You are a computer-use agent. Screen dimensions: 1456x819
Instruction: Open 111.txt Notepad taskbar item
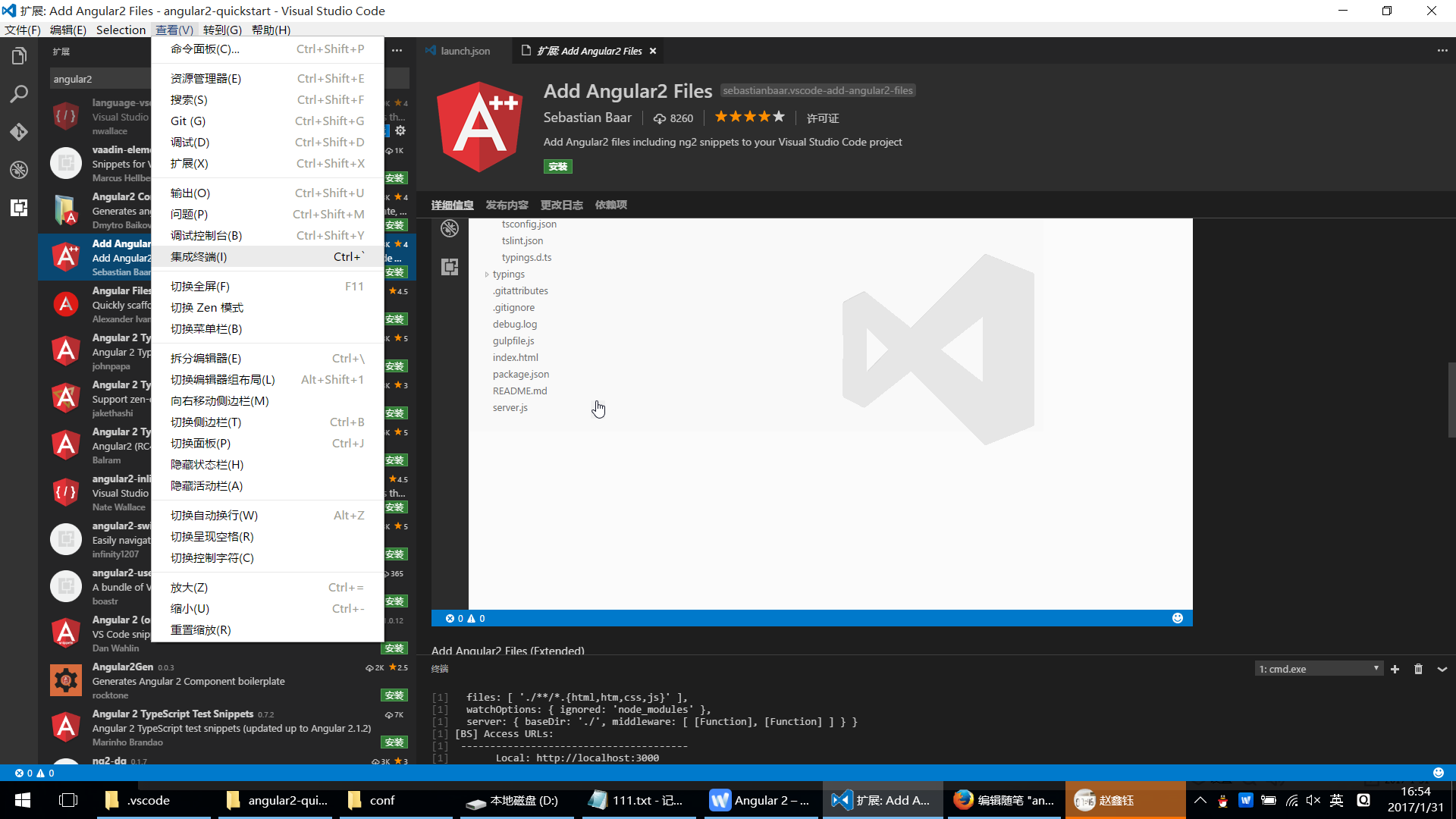[x=639, y=800]
